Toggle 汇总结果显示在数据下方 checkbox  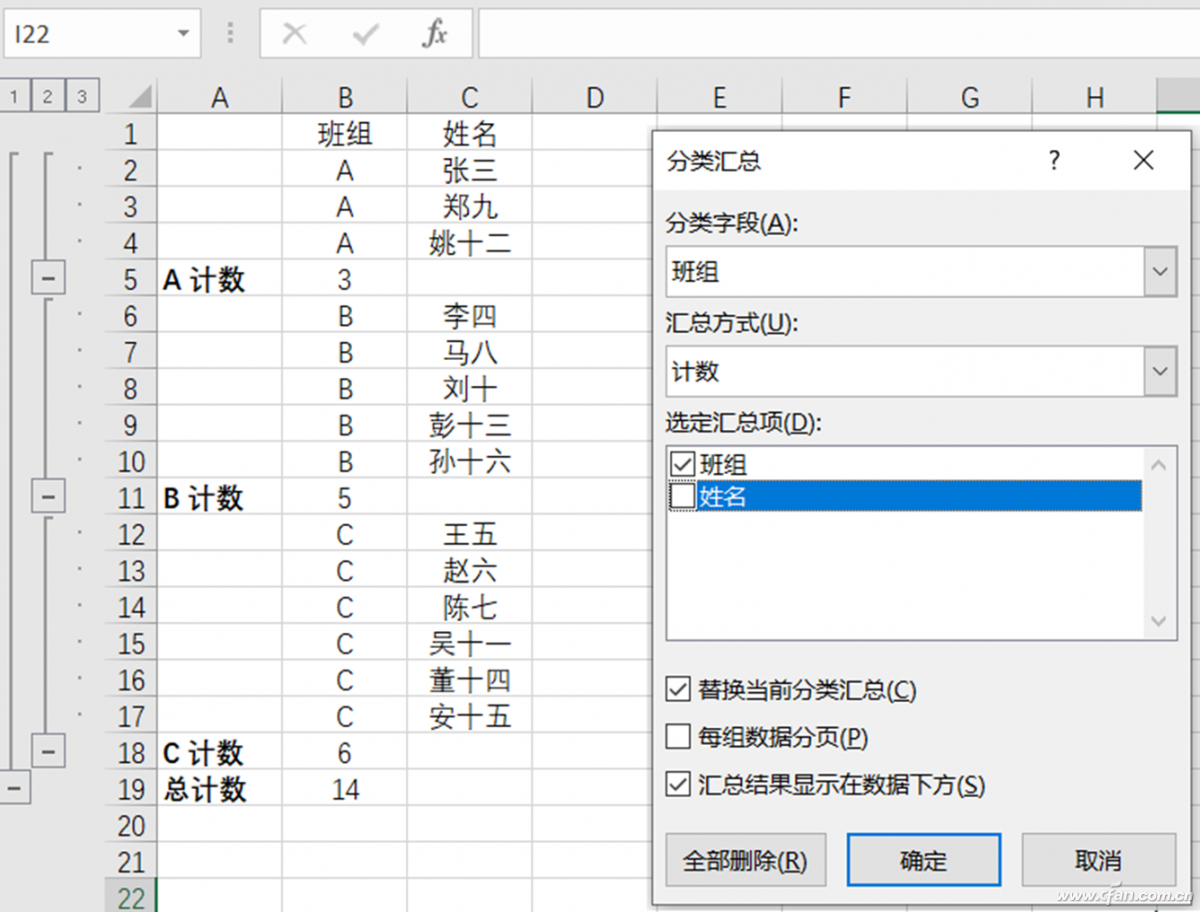(x=678, y=785)
